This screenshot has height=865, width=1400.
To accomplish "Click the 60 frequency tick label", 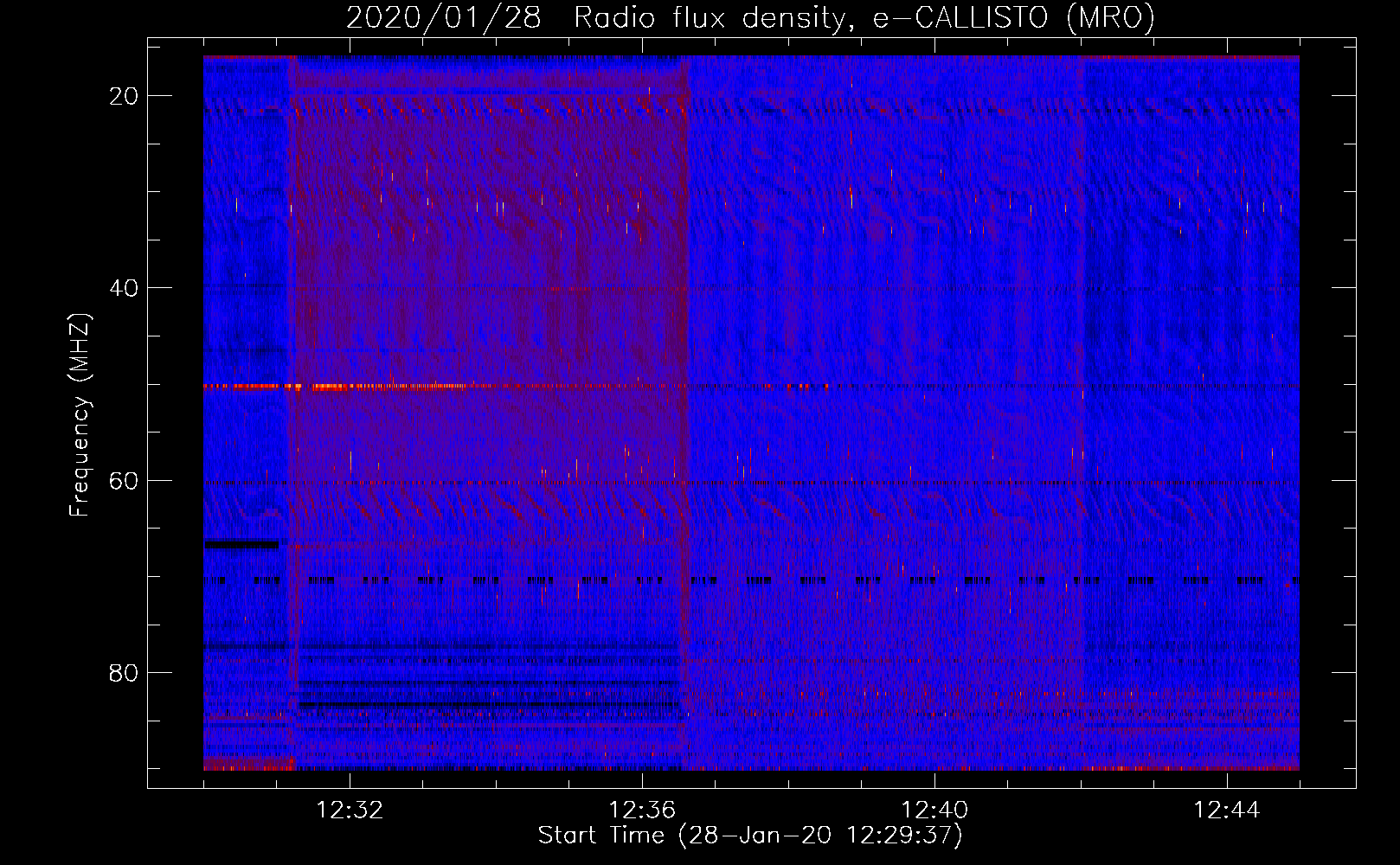I will tap(124, 480).
